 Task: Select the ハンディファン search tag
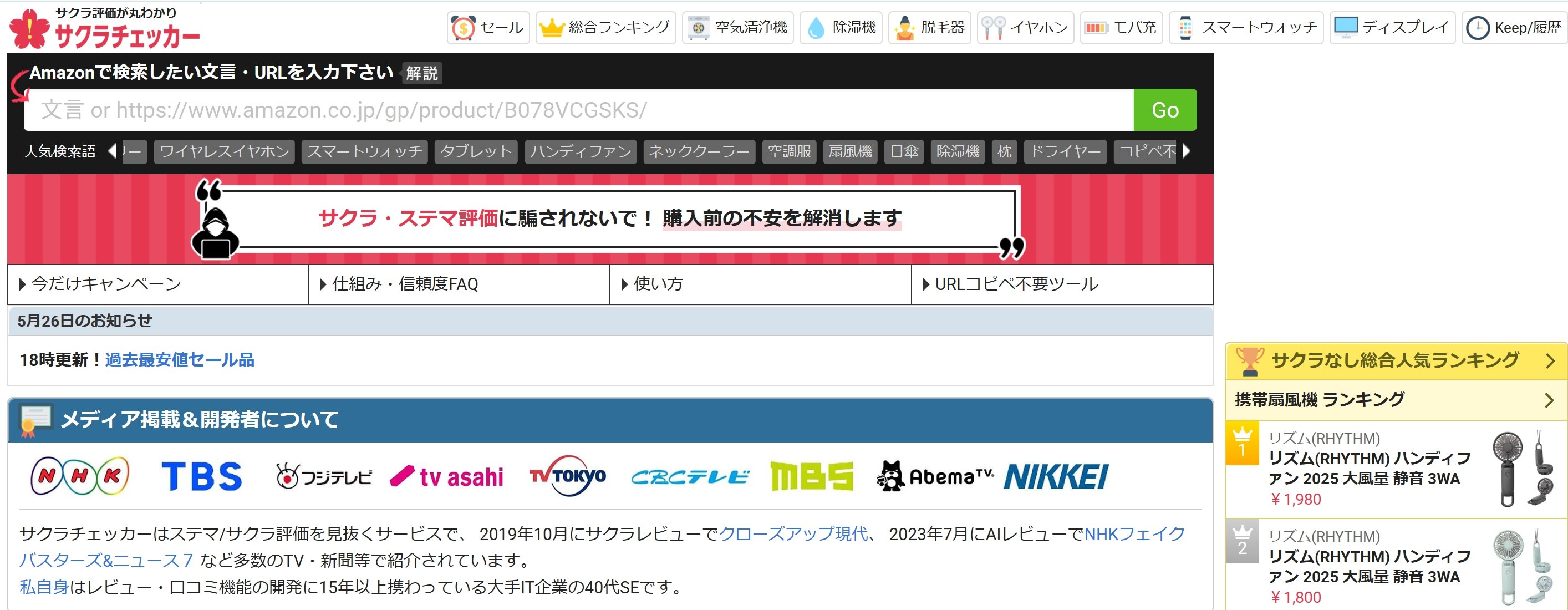click(x=581, y=151)
